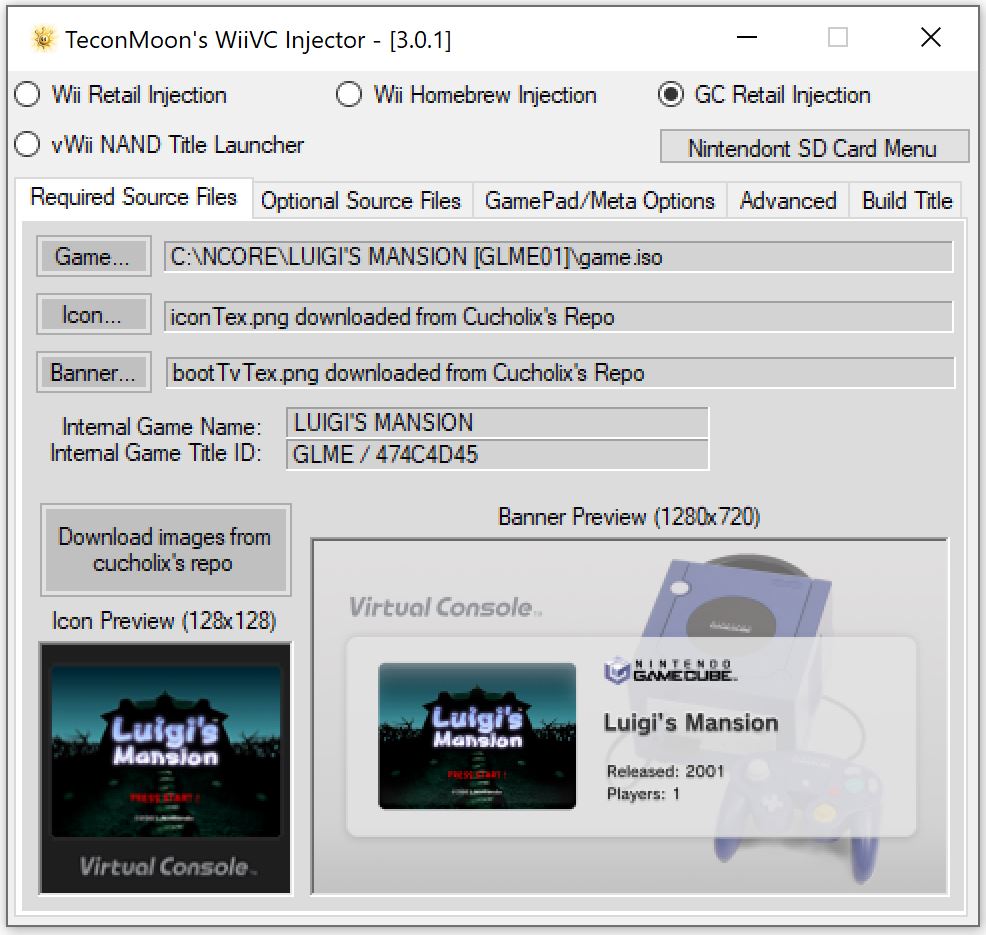Click the game.iso path field
Viewport: 986px width, 935px height.
(558, 257)
